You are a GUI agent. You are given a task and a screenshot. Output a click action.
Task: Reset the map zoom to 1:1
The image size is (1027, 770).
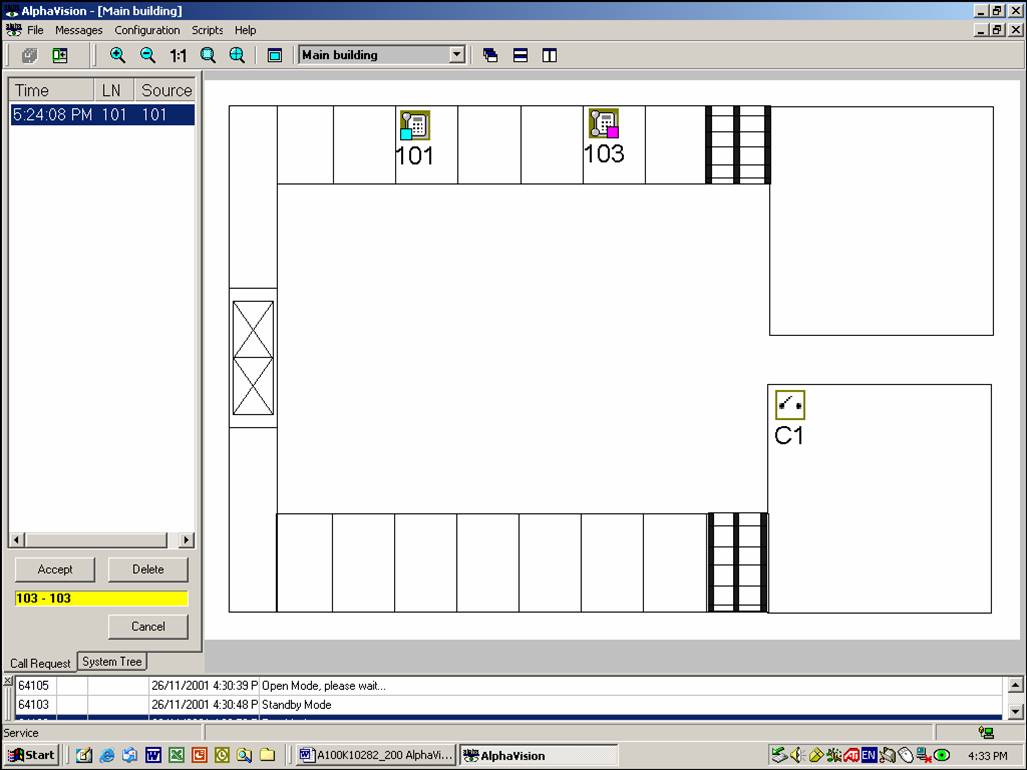(x=178, y=56)
